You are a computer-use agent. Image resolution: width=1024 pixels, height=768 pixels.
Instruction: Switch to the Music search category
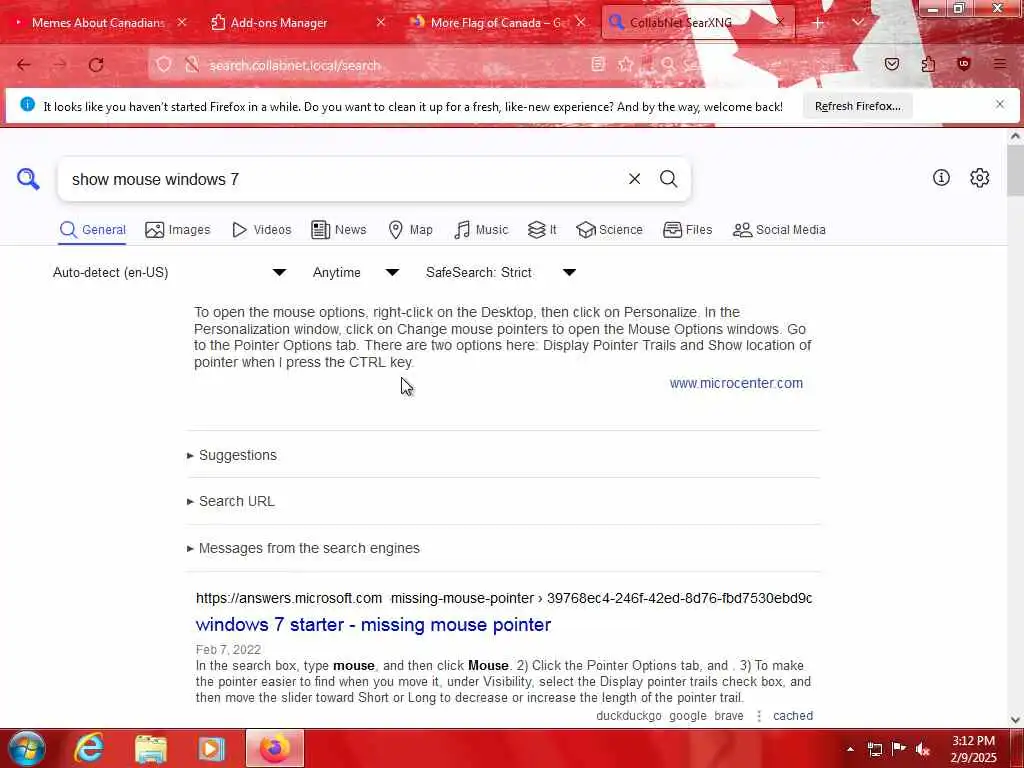pyautogui.click(x=481, y=230)
